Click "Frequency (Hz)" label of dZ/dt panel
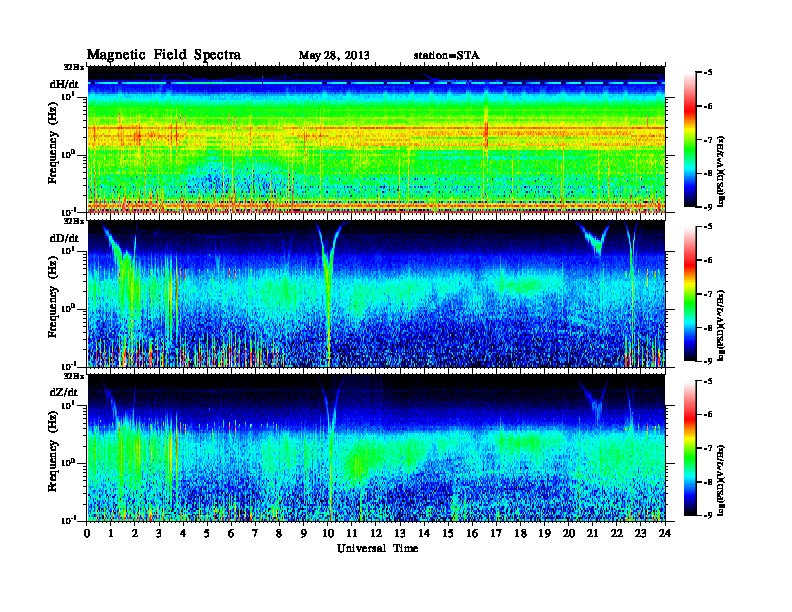Viewport: 792px width, 612px height. 53,452
